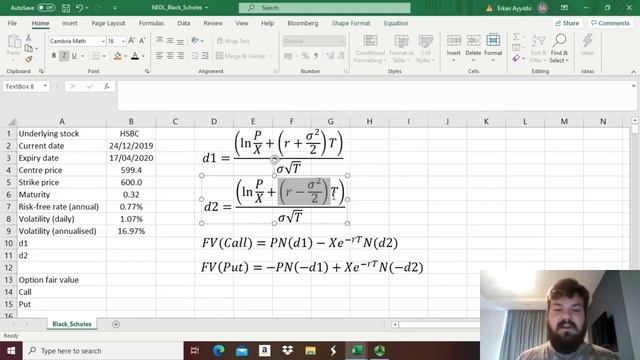Viewport: 640px width, 360px height.
Task: Click the Cut scissors icon
Action: click(x=29, y=38)
